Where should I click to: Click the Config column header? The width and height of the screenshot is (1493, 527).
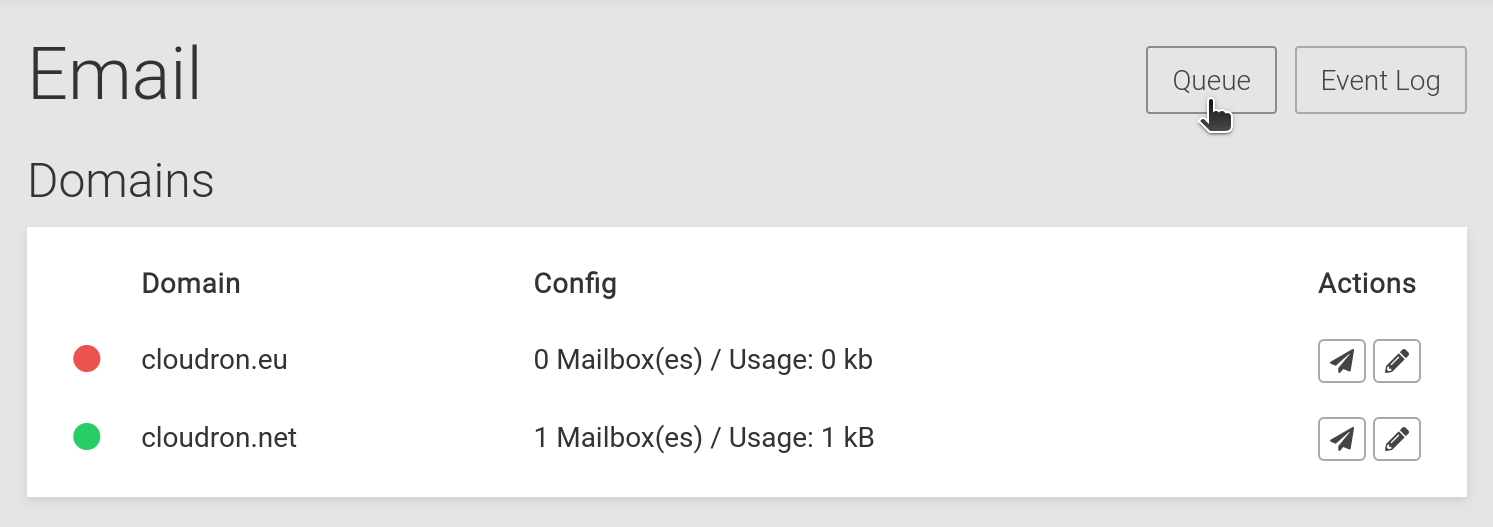tap(575, 283)
